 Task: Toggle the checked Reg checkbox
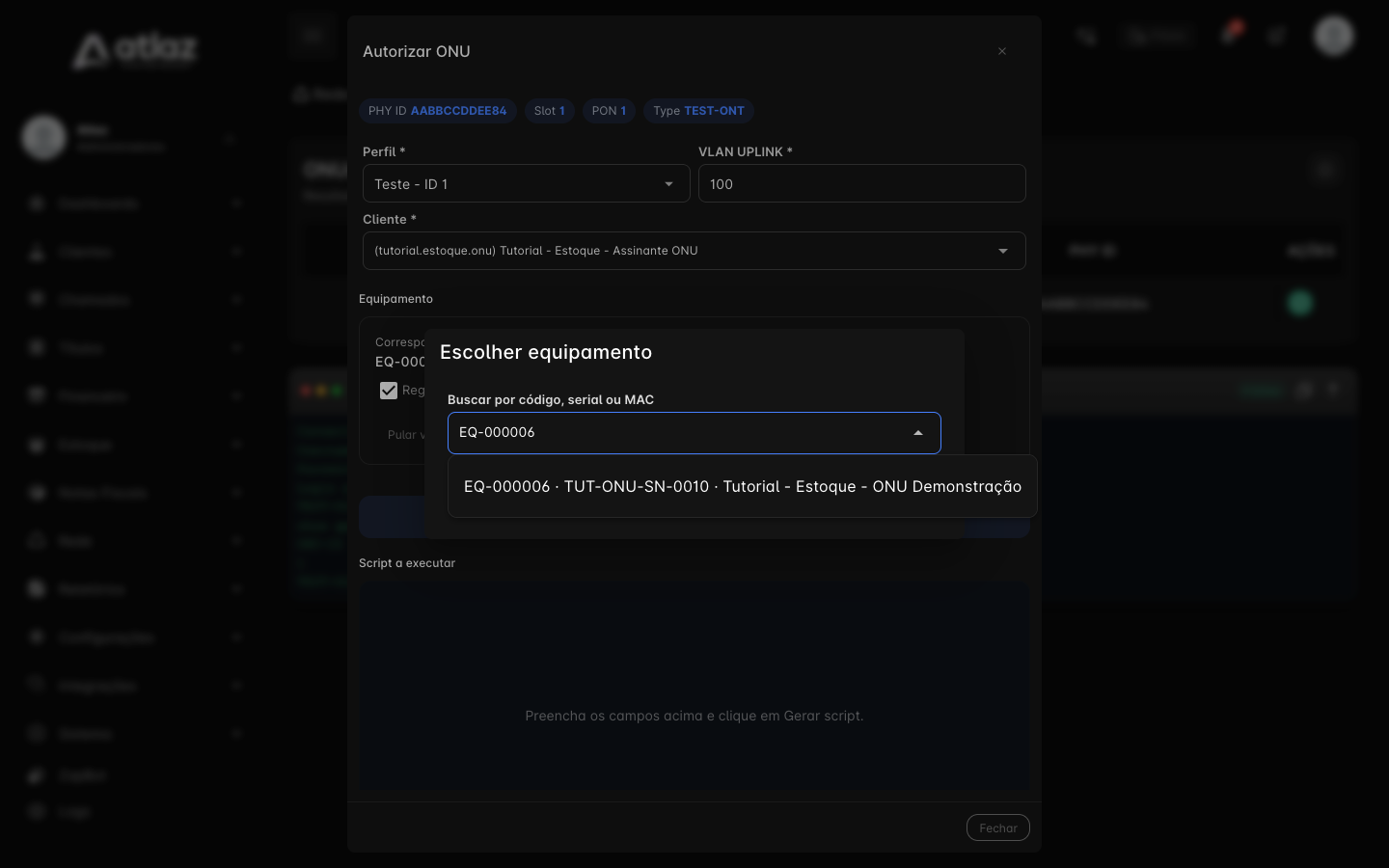pos(389,391)
